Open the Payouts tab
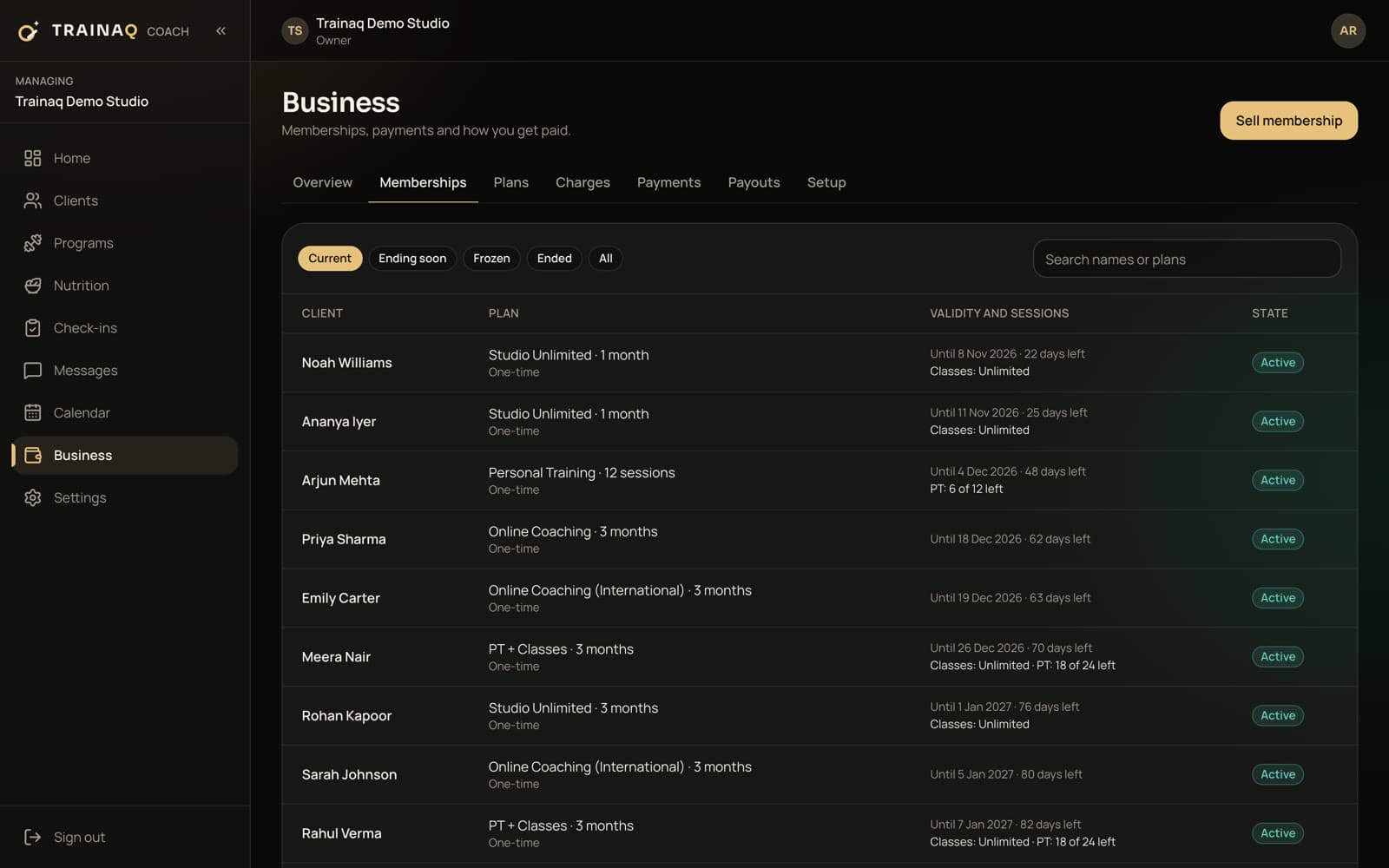This screenshot has width=1389, height=868. [x=754, y=182]
